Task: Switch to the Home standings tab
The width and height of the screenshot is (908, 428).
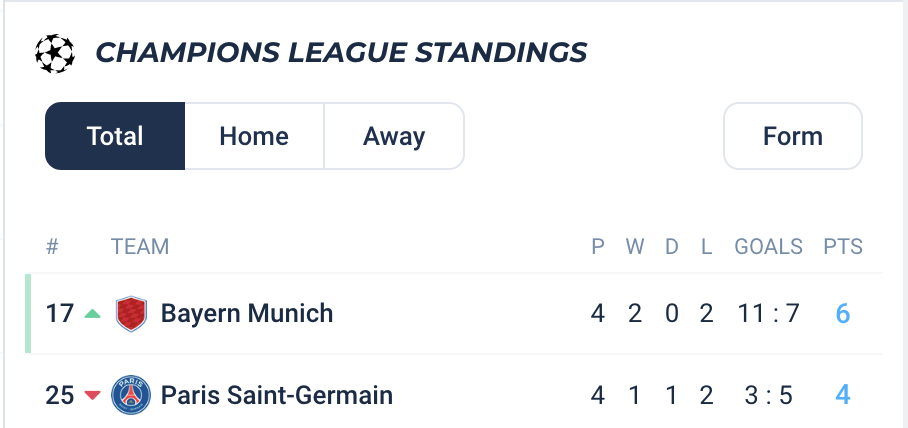Action: [x=254, y=136]
